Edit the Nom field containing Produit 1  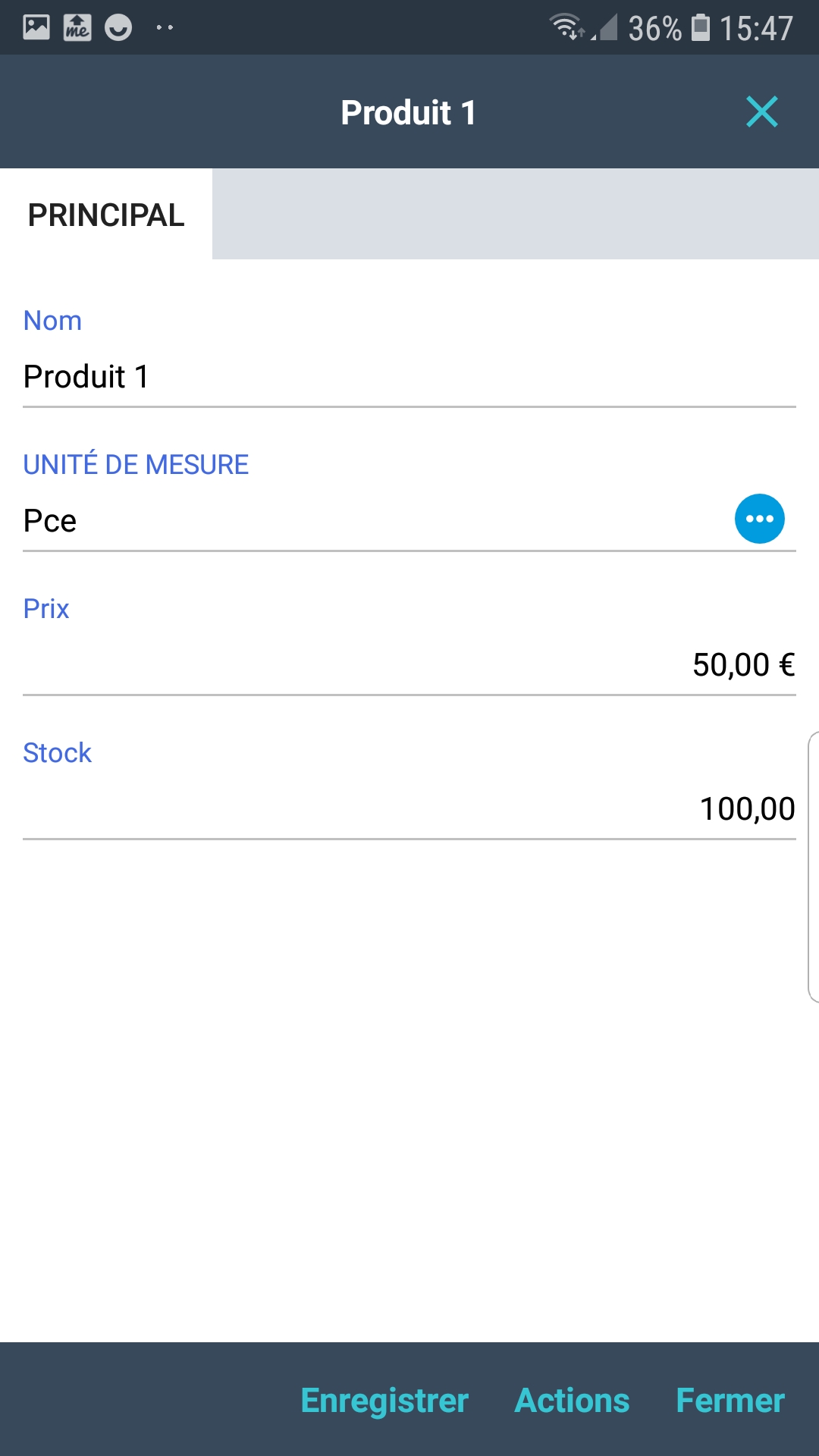[409, 377]
